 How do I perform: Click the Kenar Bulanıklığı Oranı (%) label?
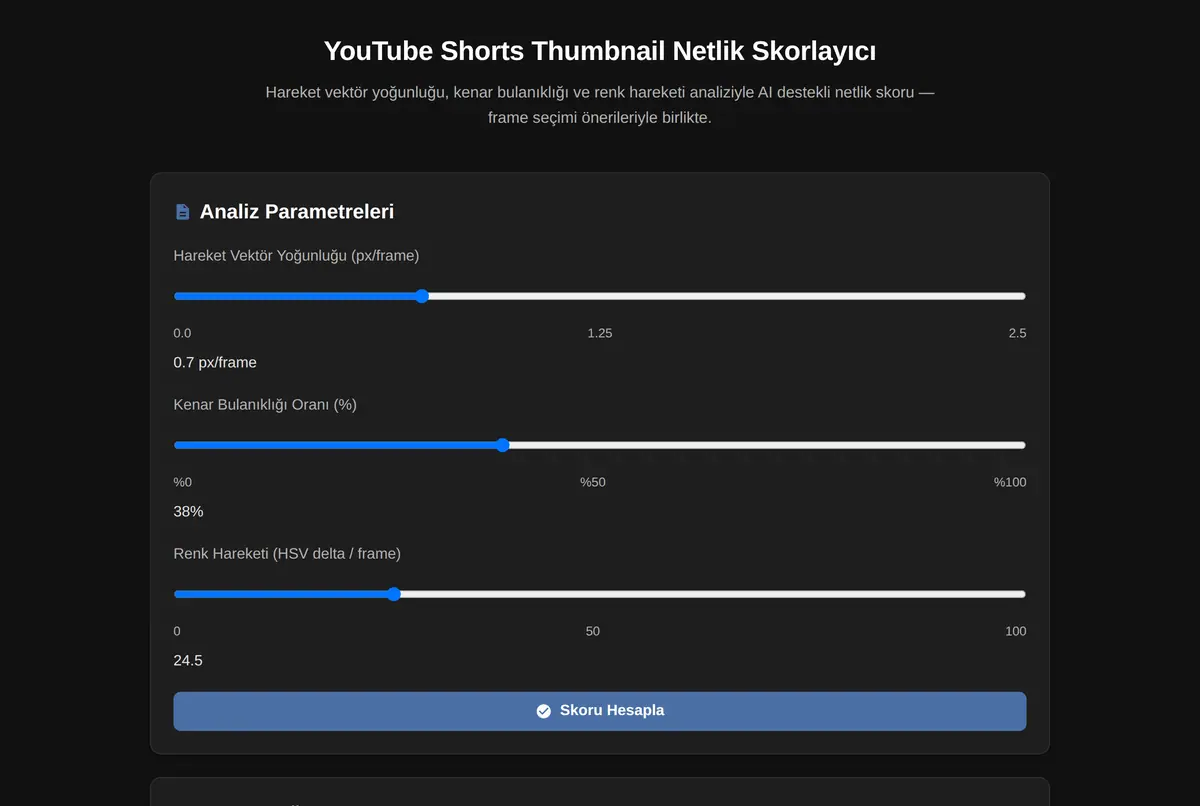pos(265,405)
